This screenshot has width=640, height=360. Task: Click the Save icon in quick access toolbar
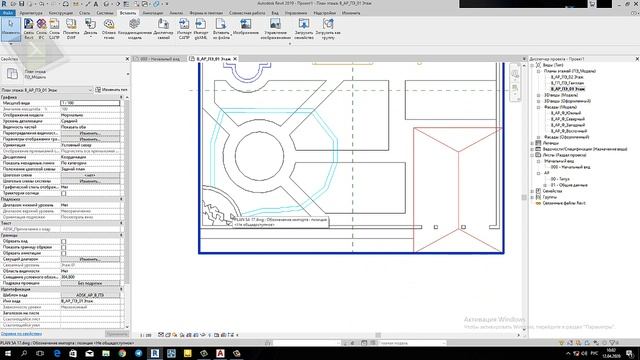point(22,4)
